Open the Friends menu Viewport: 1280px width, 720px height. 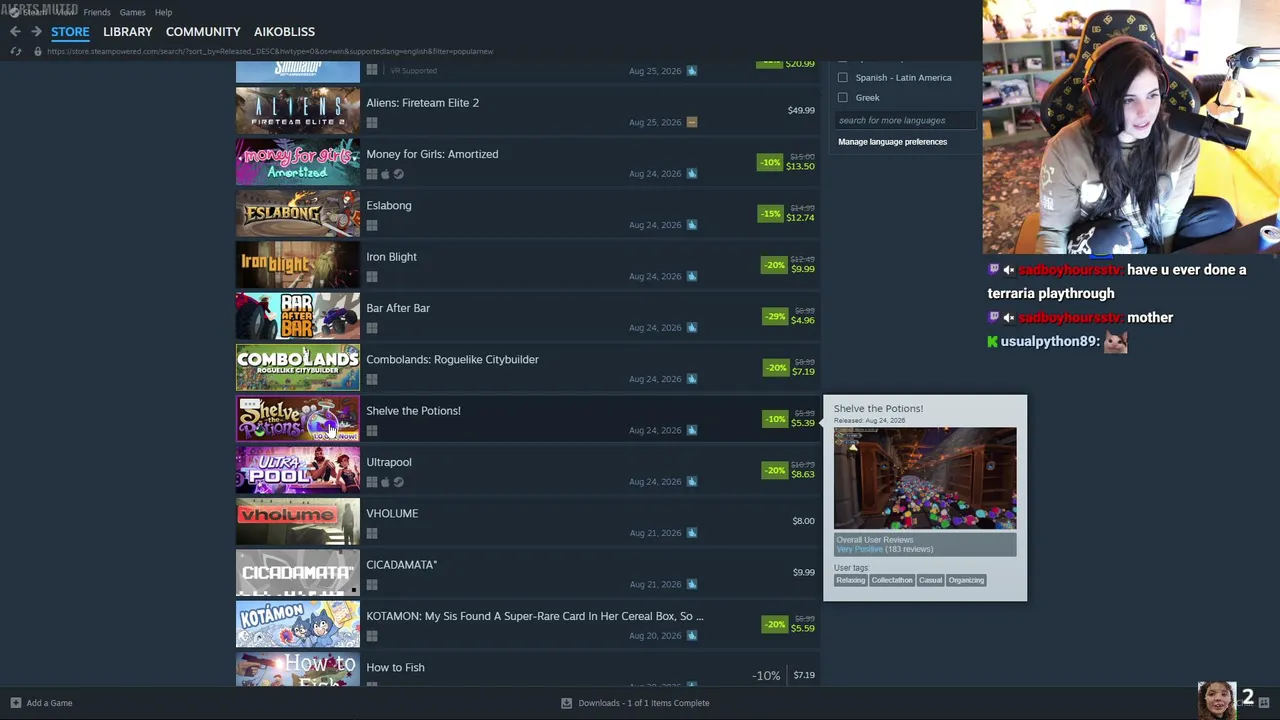[x=97, y=12]
